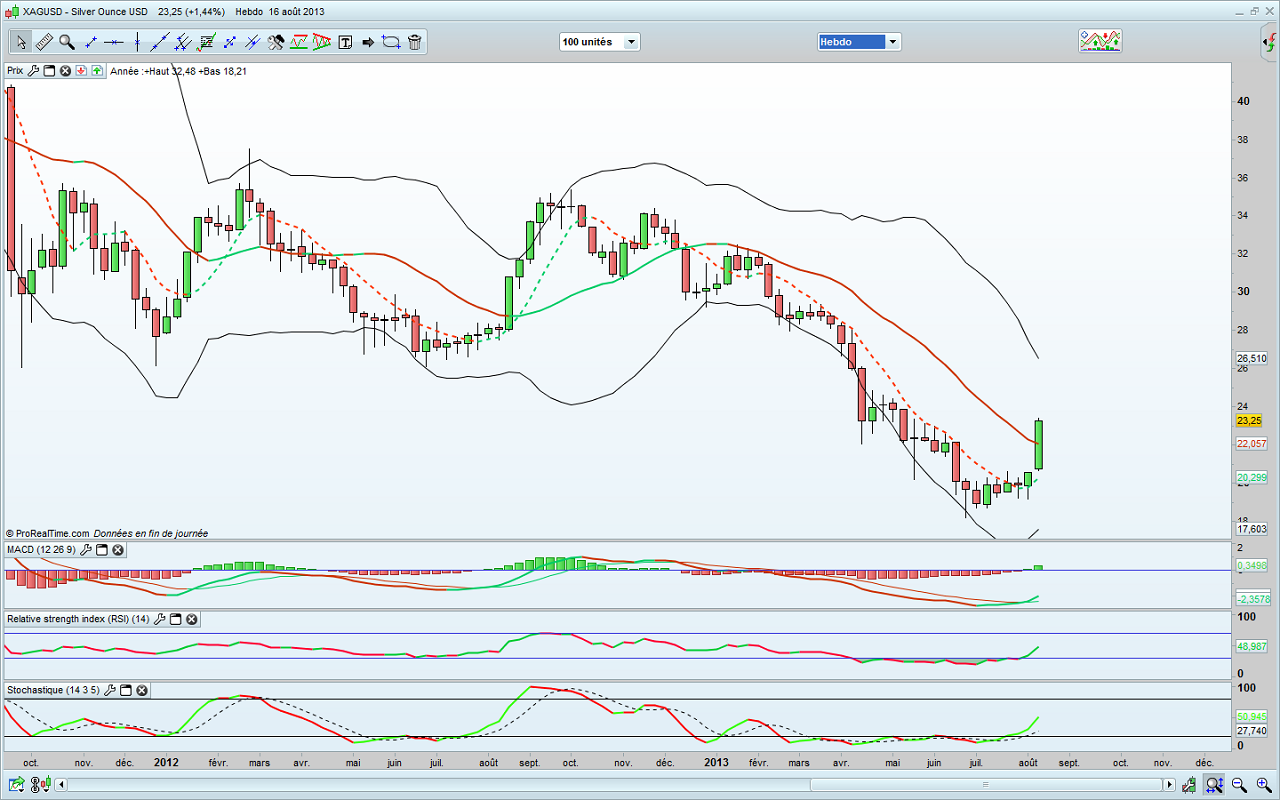Select the arrow cursor tool
This screenshot has height=800, width=1280.
(x=21, y=42)
